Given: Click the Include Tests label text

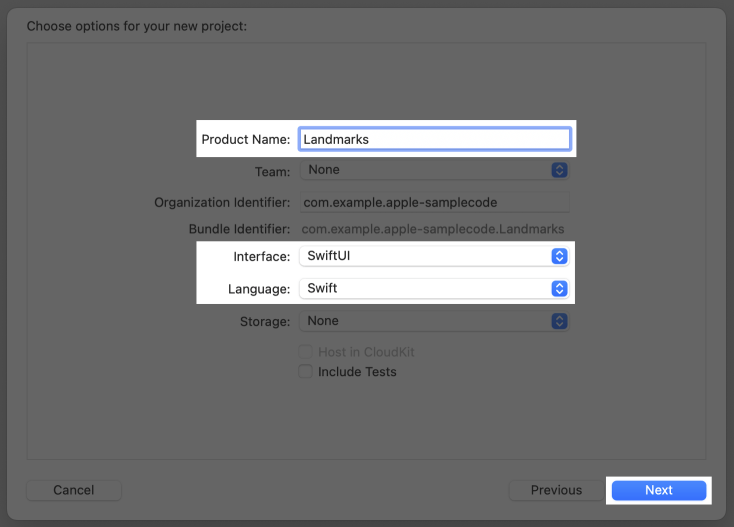Looking at the screenshot, I should click(x=357, y=372).
